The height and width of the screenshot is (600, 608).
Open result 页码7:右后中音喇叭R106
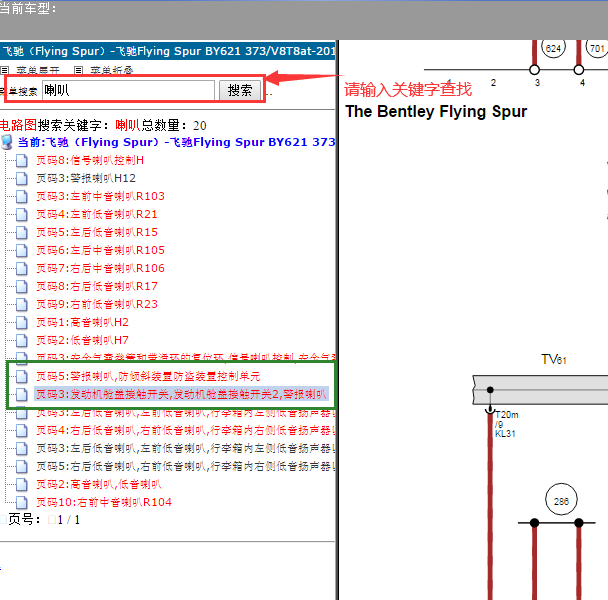(100, 268)
